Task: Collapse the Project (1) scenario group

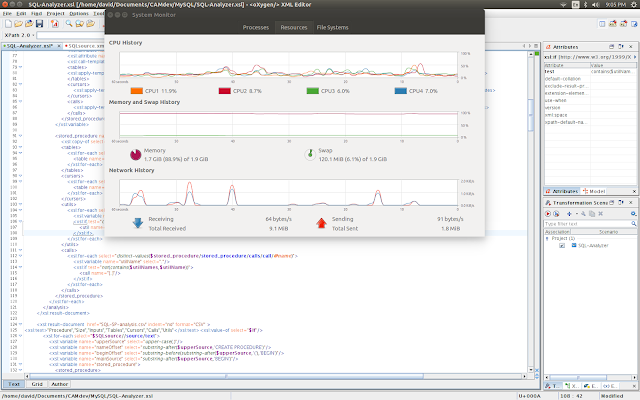Action: click(547, 238)
